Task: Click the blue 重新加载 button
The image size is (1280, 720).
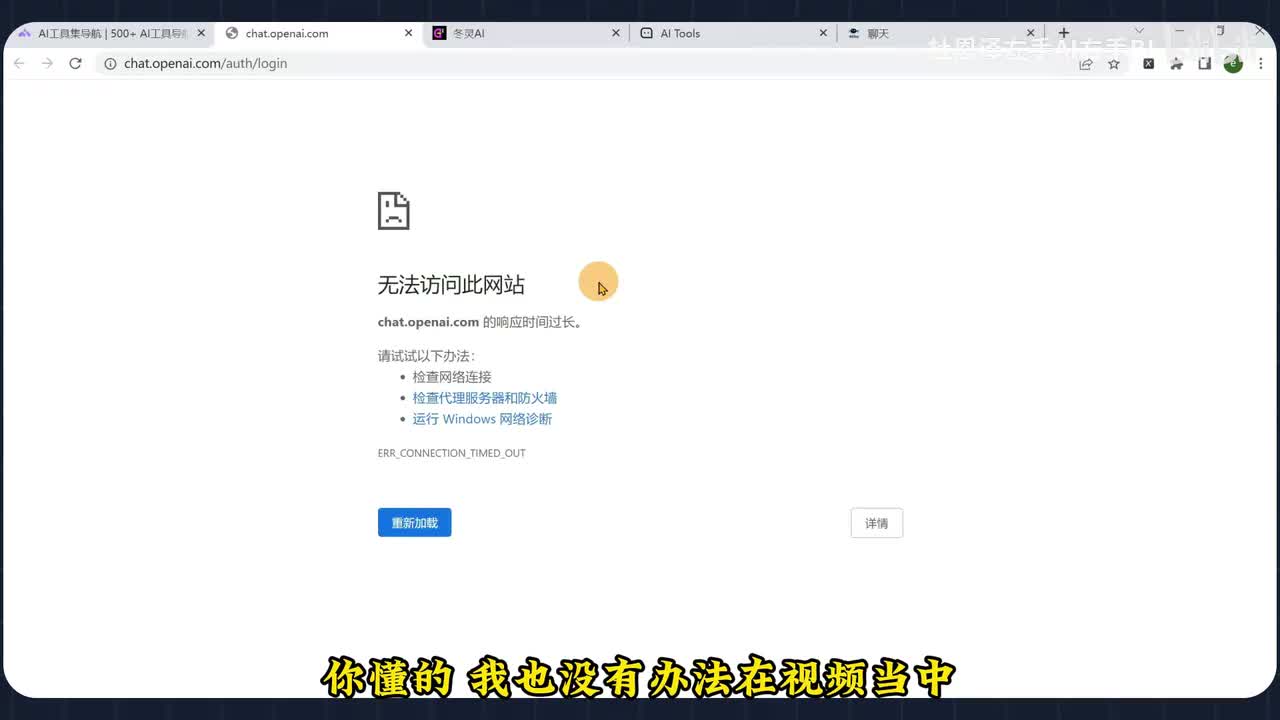Action: click(x=414, y=523)
